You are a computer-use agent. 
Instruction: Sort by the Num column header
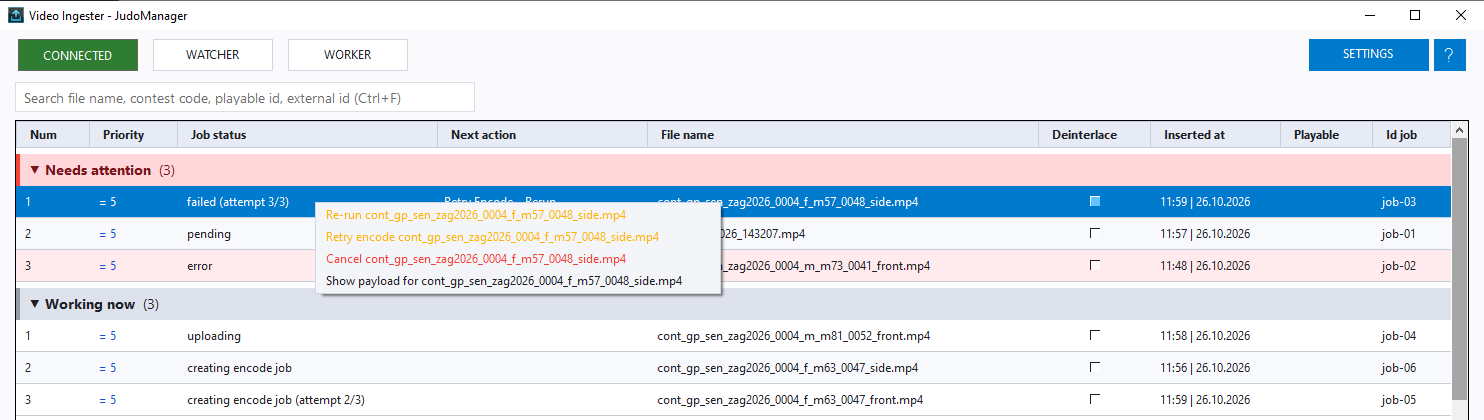point(54,135)
